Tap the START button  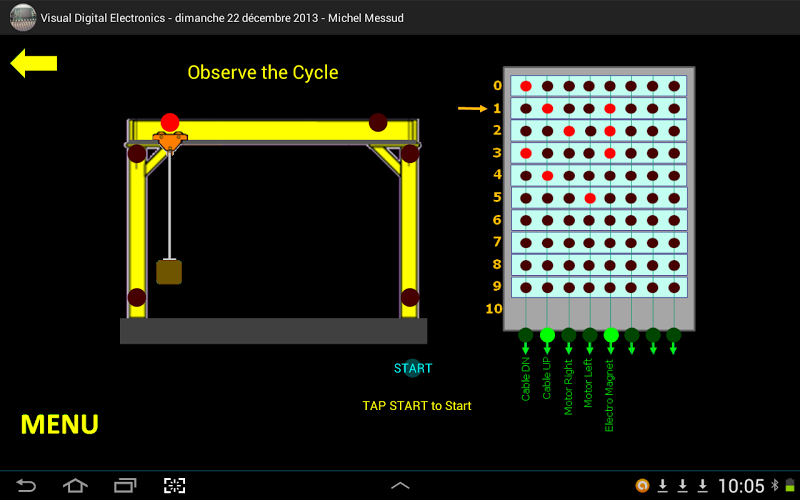click(x=413, y=368)
